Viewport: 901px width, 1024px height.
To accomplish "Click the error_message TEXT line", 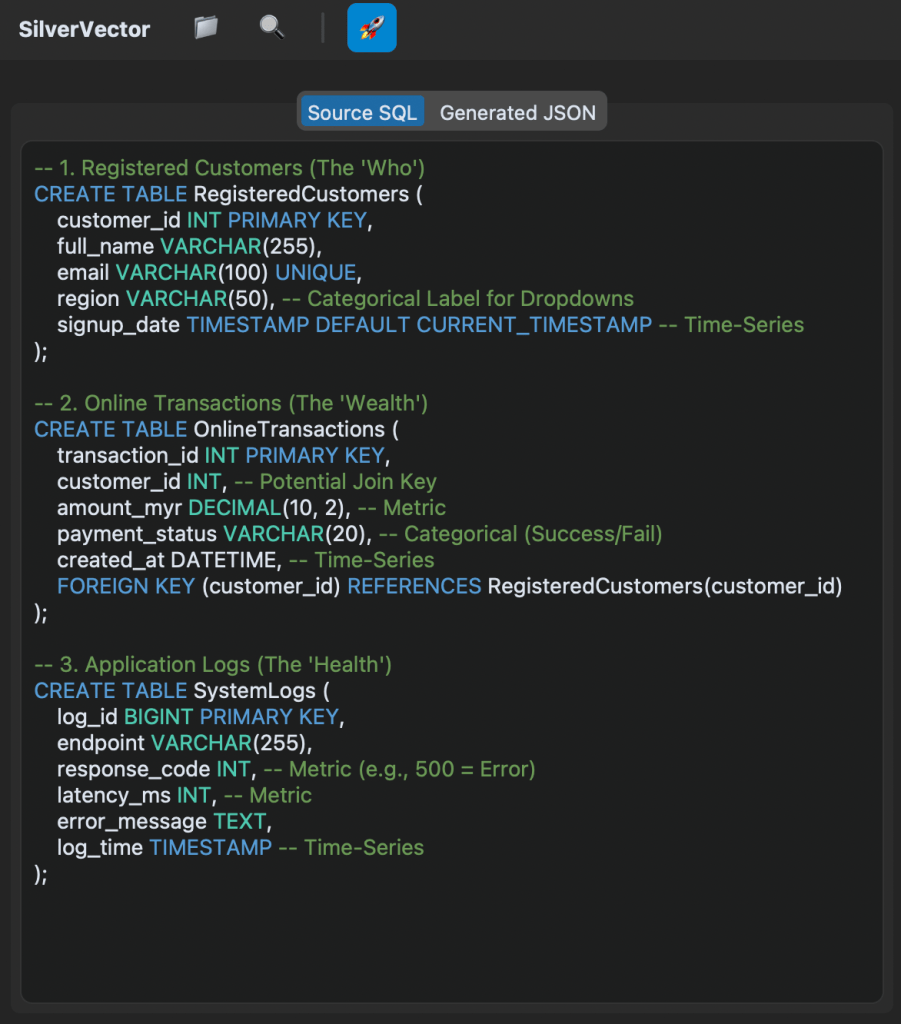I will pos(162,821).
